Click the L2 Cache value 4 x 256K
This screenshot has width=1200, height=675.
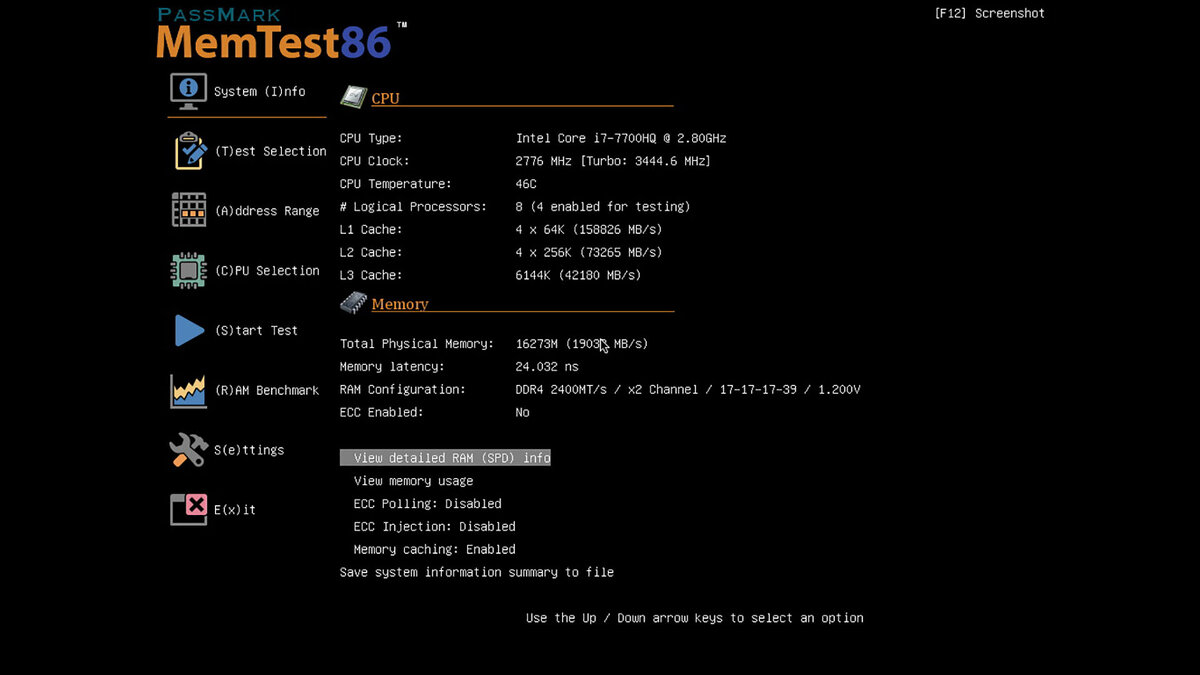(x=589, y=253)
